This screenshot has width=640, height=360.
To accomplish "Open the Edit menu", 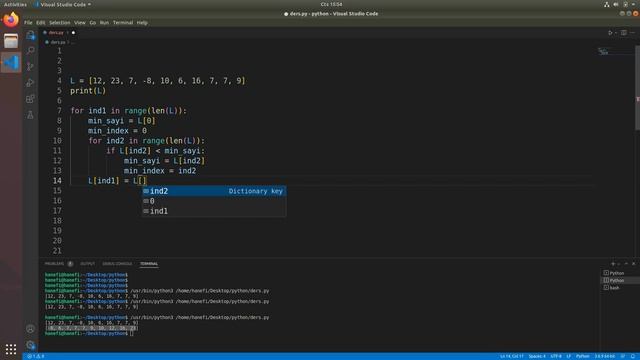I will pos(40,23).
